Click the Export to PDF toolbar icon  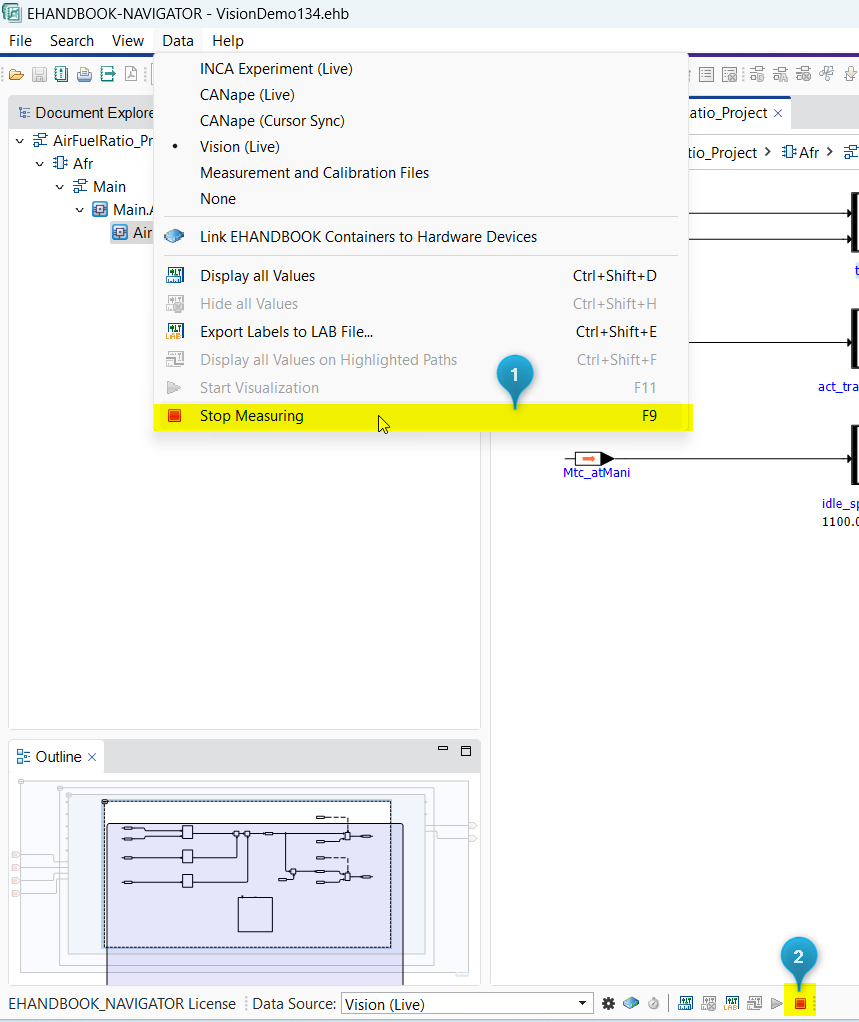pyautogui.click(x=130, y=74)
